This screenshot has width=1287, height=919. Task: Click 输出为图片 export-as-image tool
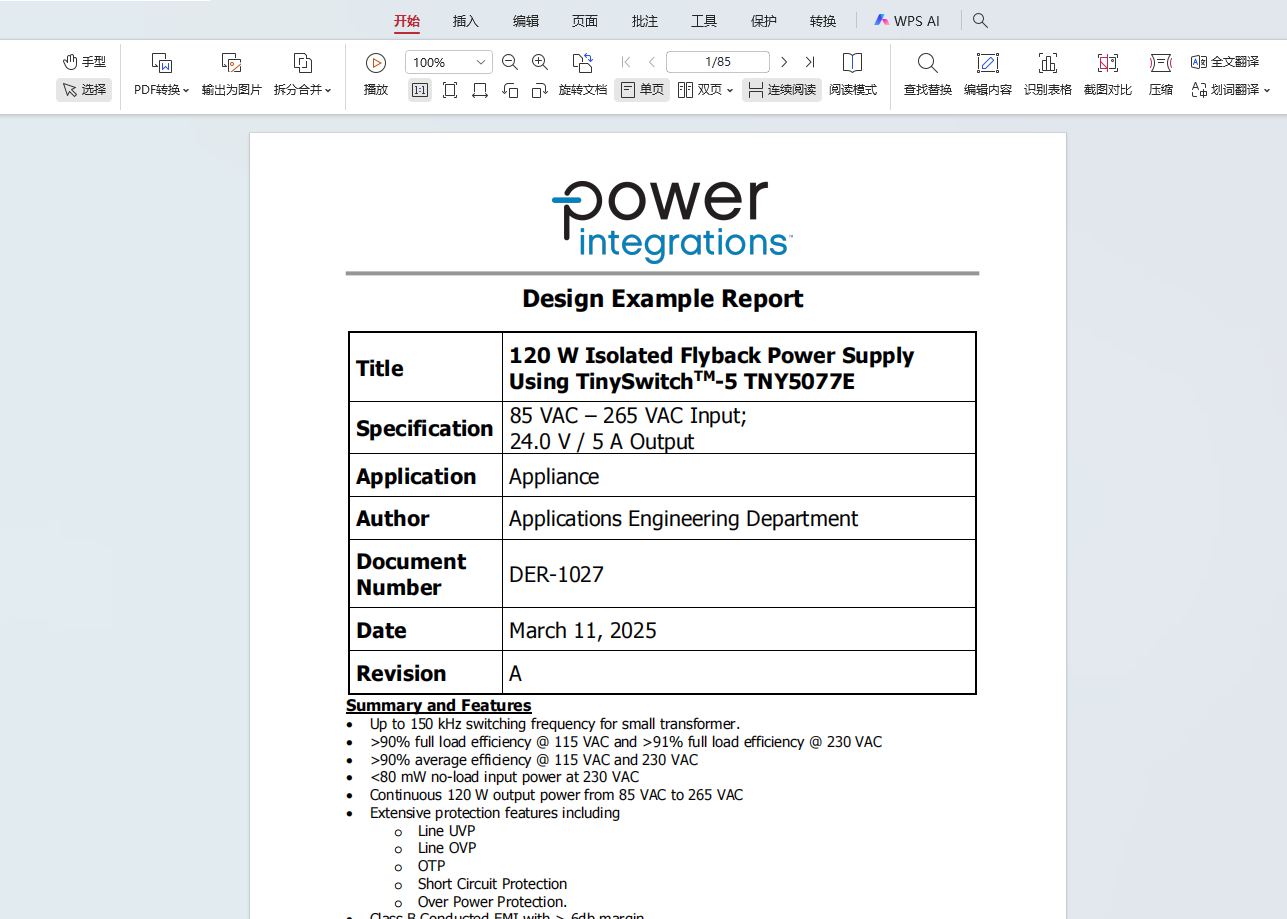tap(232, 75)
